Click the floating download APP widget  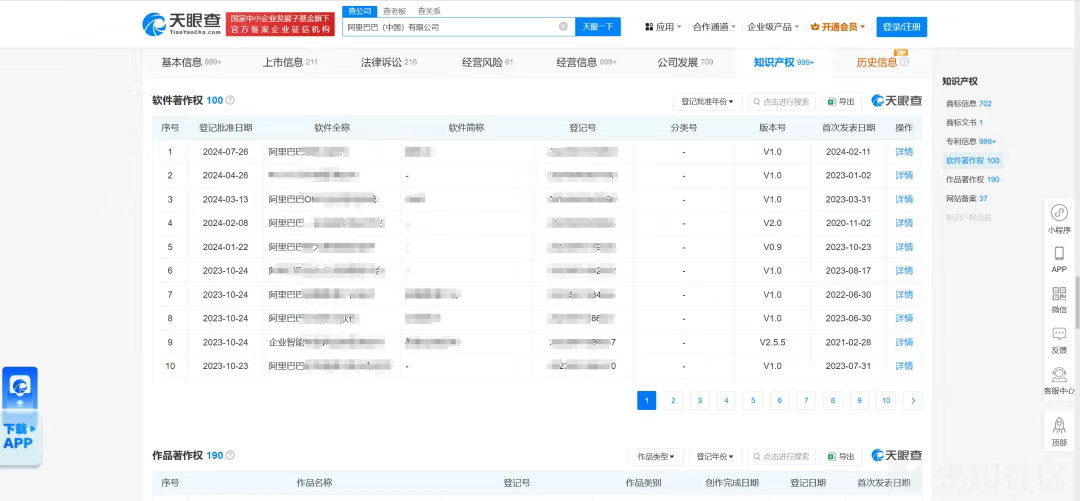(20, 416)
